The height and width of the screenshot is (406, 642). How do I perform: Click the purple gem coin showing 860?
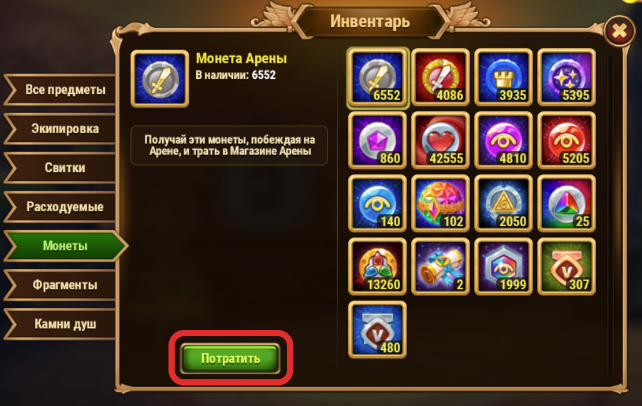pyautogui.click(x=378, y=140)
